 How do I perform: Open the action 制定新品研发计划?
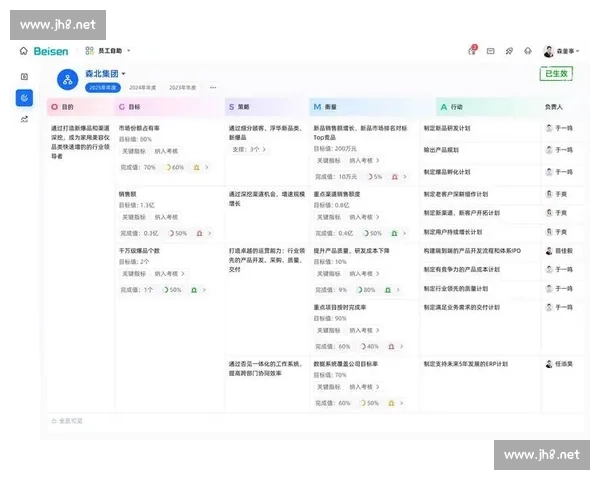point(447,128)
